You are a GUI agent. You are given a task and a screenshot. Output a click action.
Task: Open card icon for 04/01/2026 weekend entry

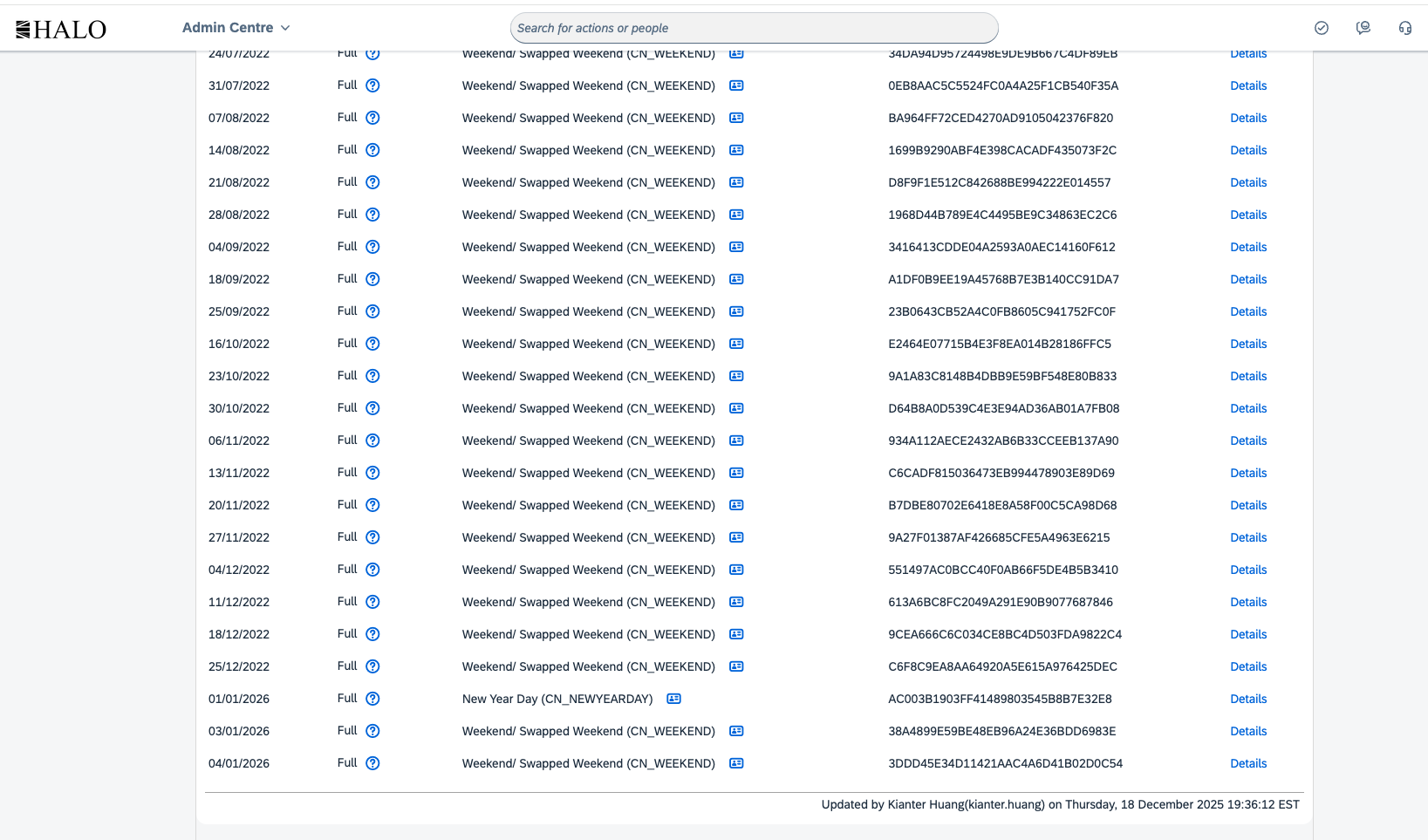[x=736, y=763]
